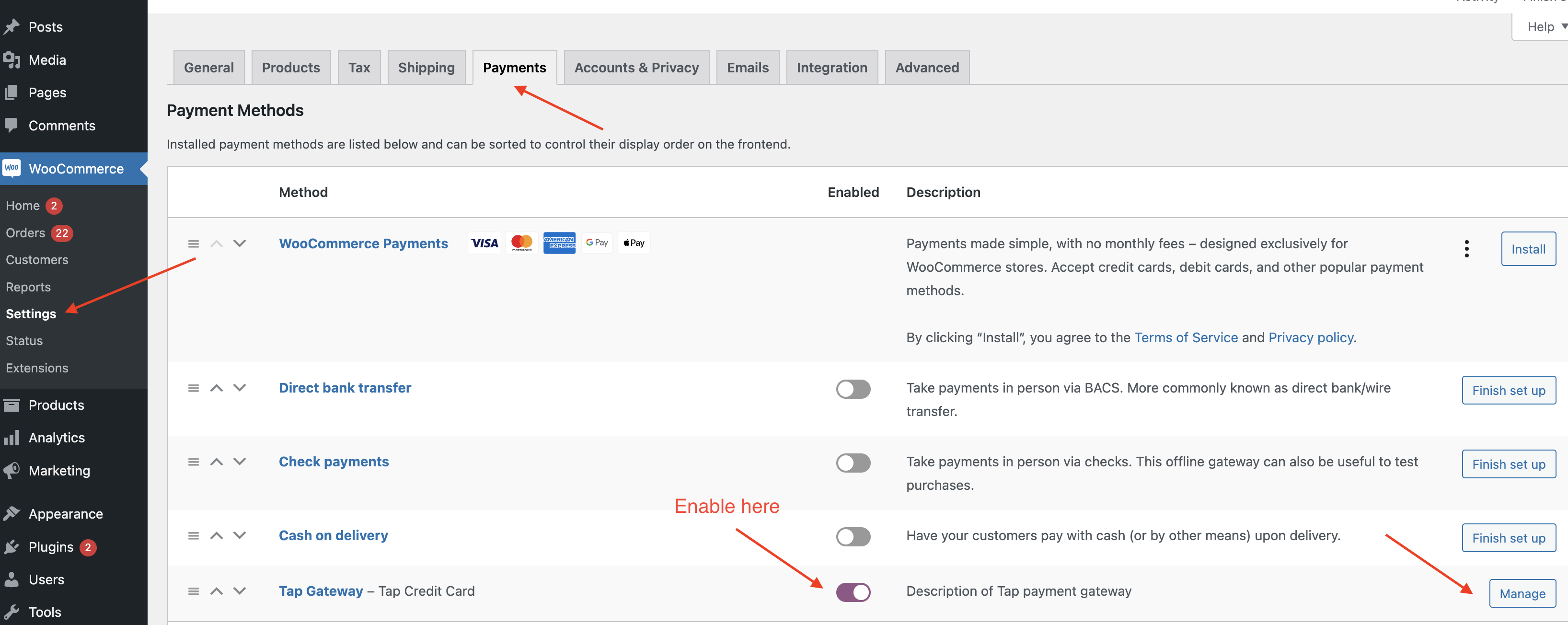
Task: Move Direct bank transfer down using the arrow
Action: pyautogui.click(x=239, y=388)
